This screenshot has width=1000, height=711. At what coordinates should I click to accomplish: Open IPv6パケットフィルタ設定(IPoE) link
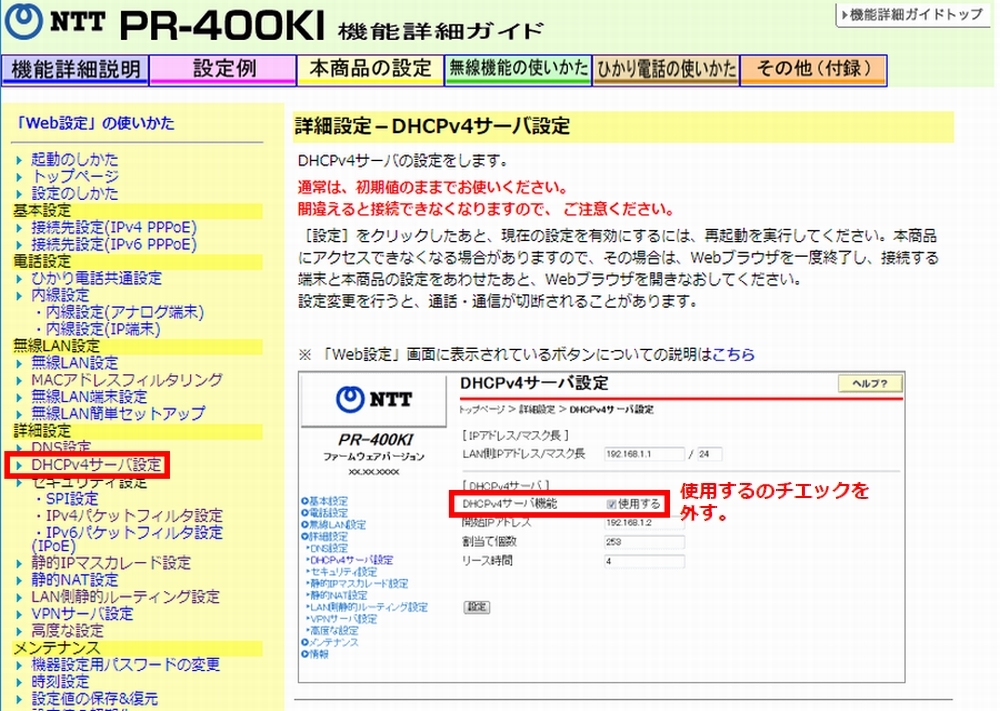(x=127, y=539)
